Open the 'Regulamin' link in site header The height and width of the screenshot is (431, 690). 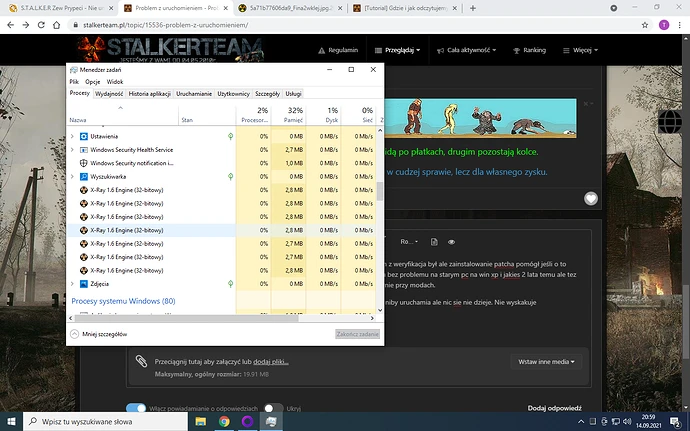[338, 50]
